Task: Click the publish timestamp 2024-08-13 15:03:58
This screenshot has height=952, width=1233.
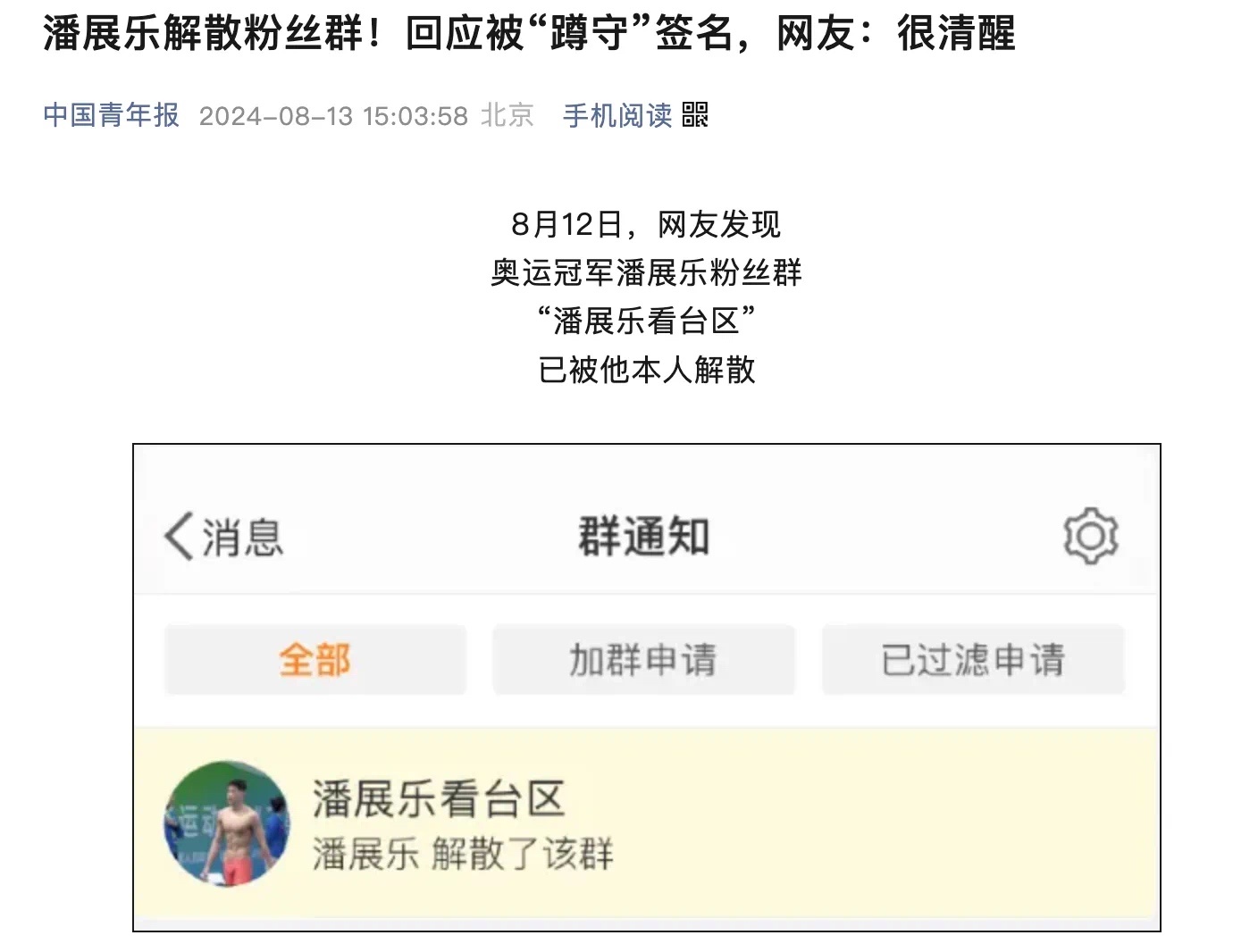Action: [333, 116]
